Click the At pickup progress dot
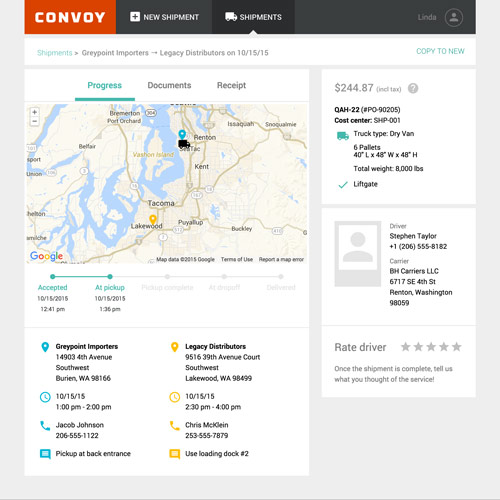500x500 pixels. 110,277
